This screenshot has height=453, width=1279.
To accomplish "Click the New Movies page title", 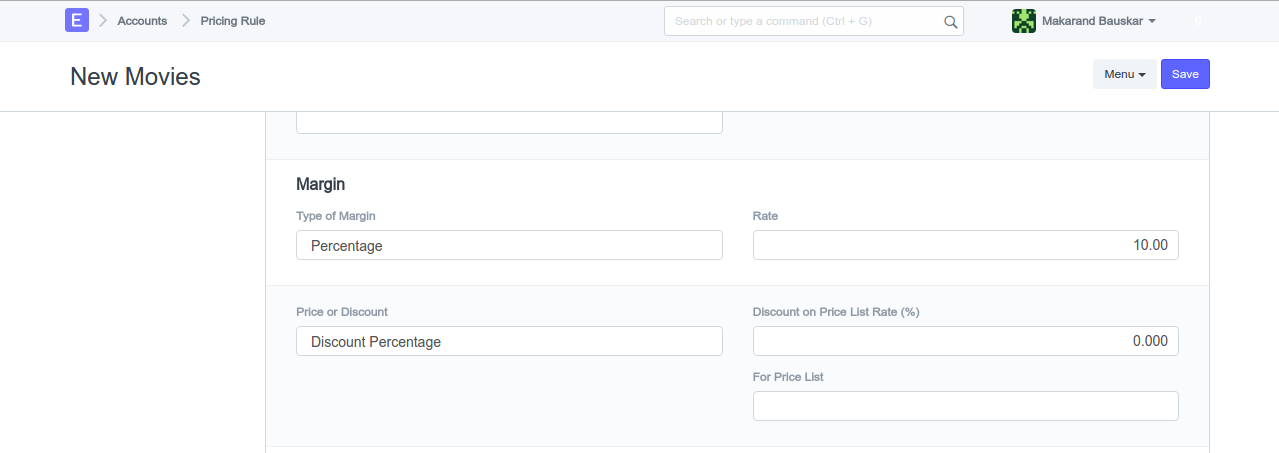I will pos(135,76).
